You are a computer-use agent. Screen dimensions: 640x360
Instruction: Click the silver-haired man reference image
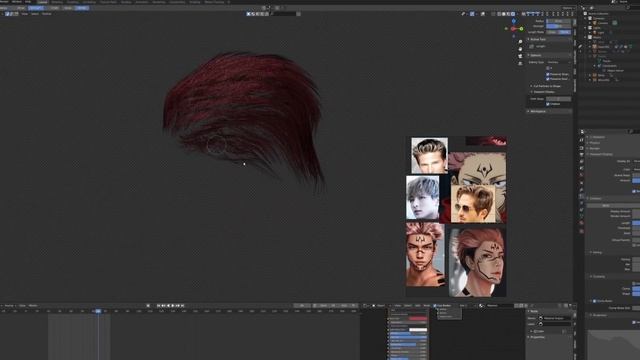(x=422, y=197)
